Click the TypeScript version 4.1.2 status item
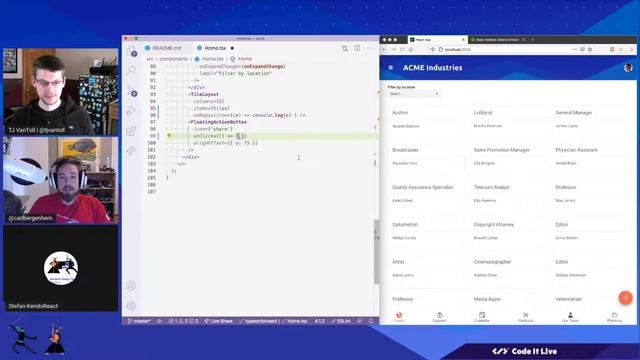Viewport: 640px width, 360px height. (x=320, y=321)
